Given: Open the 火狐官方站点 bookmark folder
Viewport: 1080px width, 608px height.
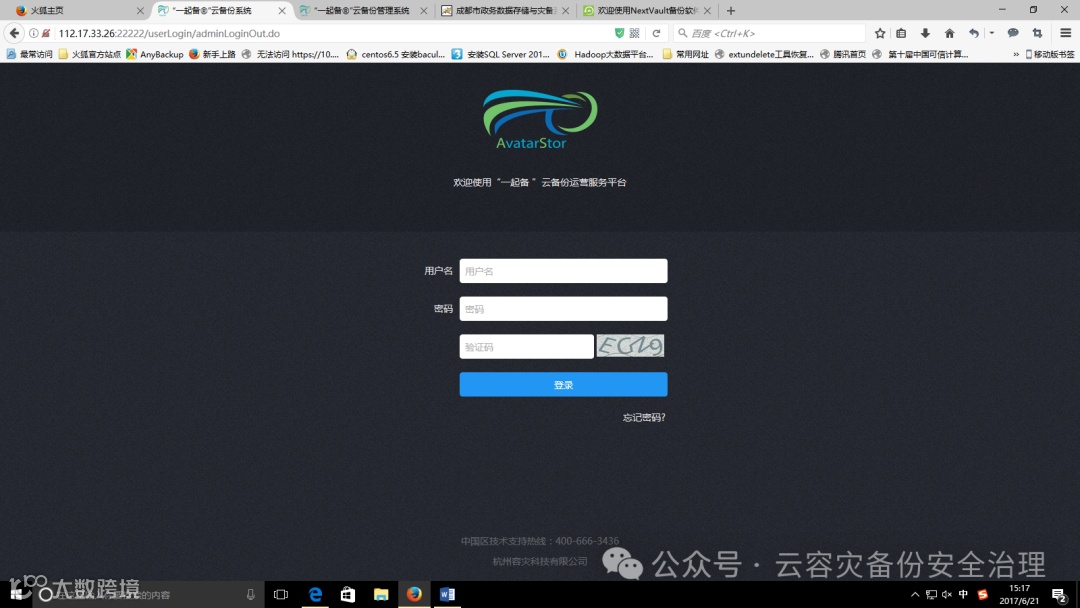Looking at the screenshot, I should (90, 54).
